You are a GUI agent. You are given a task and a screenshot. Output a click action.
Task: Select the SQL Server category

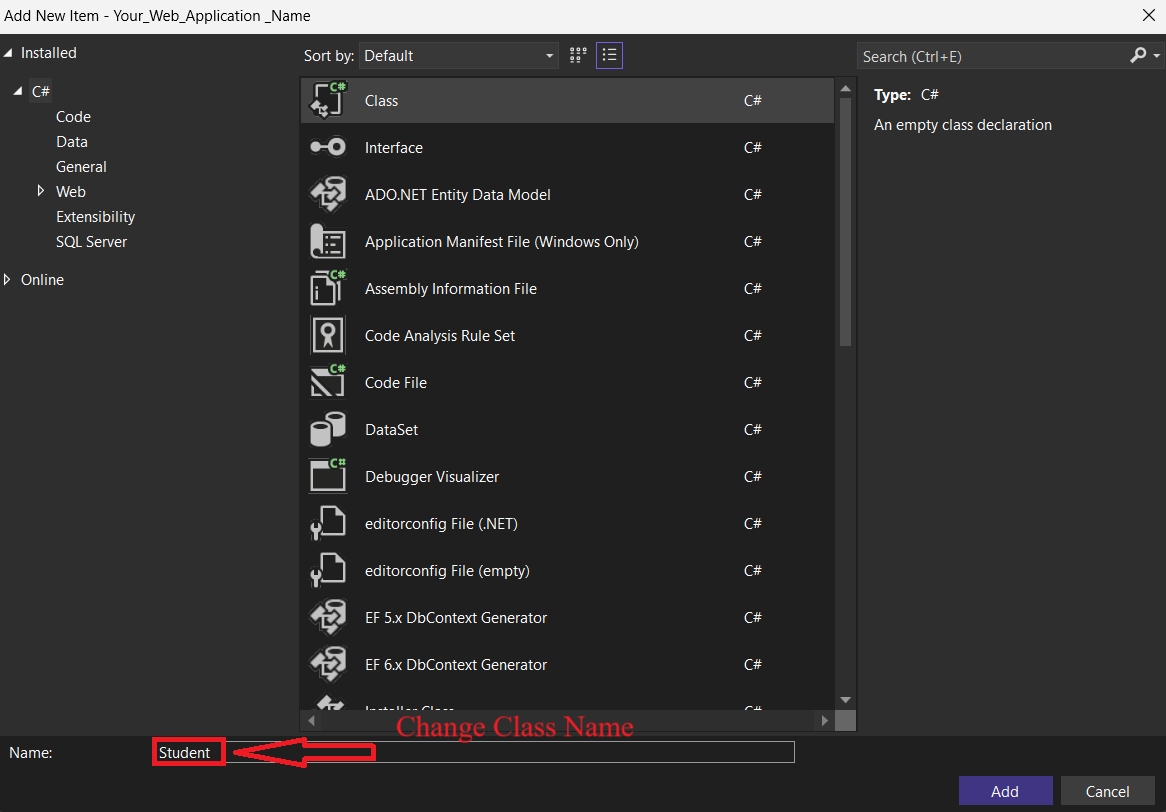coord(91,242)
